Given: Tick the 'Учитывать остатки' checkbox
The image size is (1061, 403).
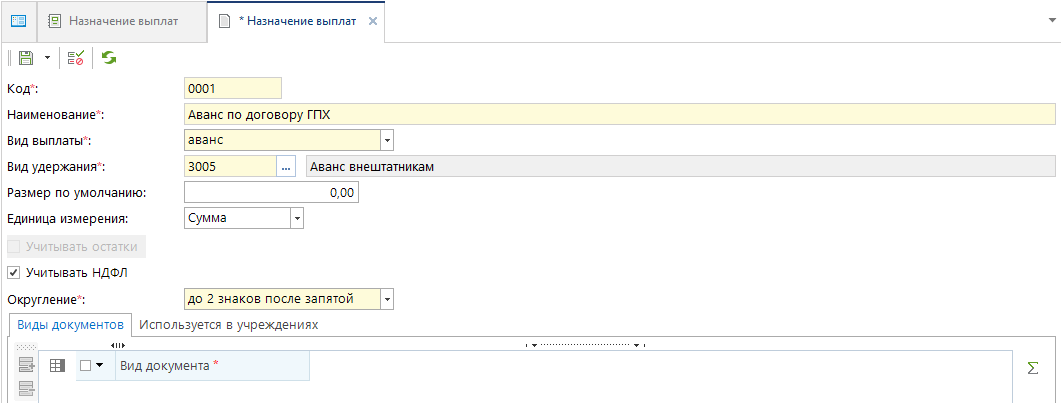Looking at the screenshot, I should click(13, 246).
